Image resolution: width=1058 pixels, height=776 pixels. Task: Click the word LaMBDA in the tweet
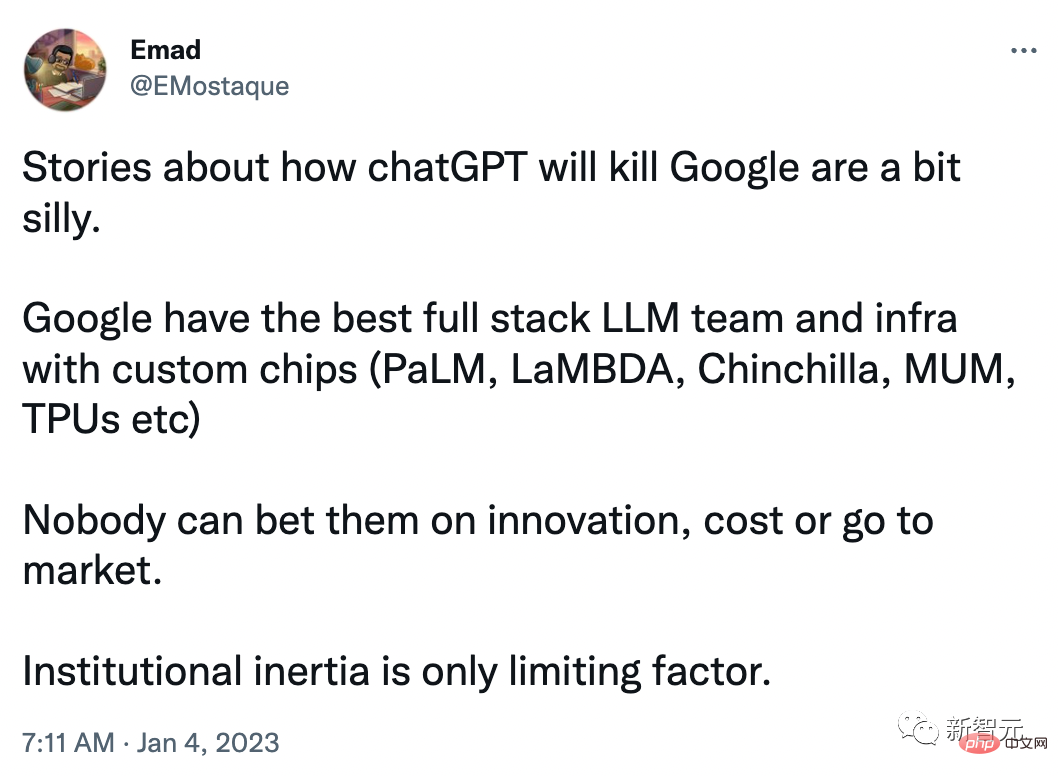coord(592,369)
